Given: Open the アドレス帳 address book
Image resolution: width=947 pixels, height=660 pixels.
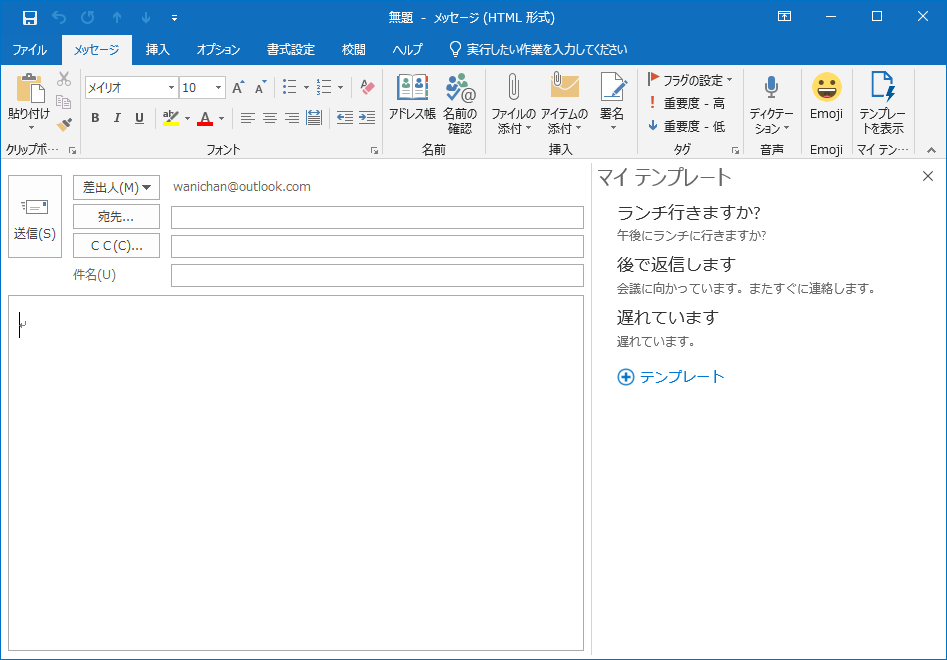Looking at the screenshot, I should tap(413, 97).
